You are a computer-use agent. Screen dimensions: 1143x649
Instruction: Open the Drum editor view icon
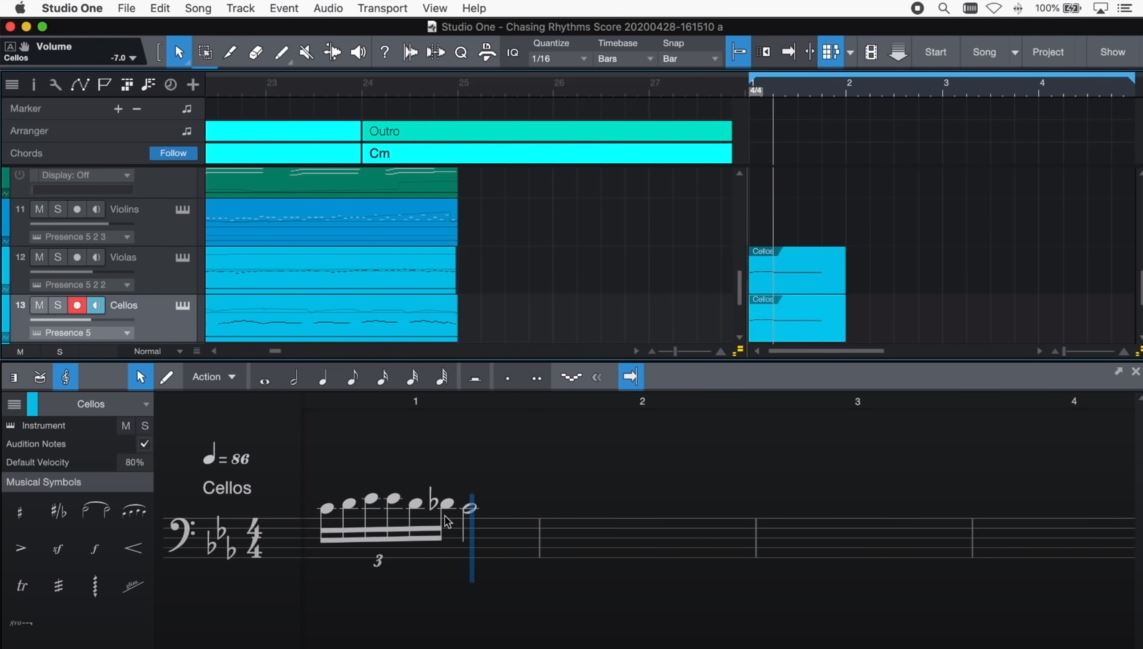pos(40,377)
